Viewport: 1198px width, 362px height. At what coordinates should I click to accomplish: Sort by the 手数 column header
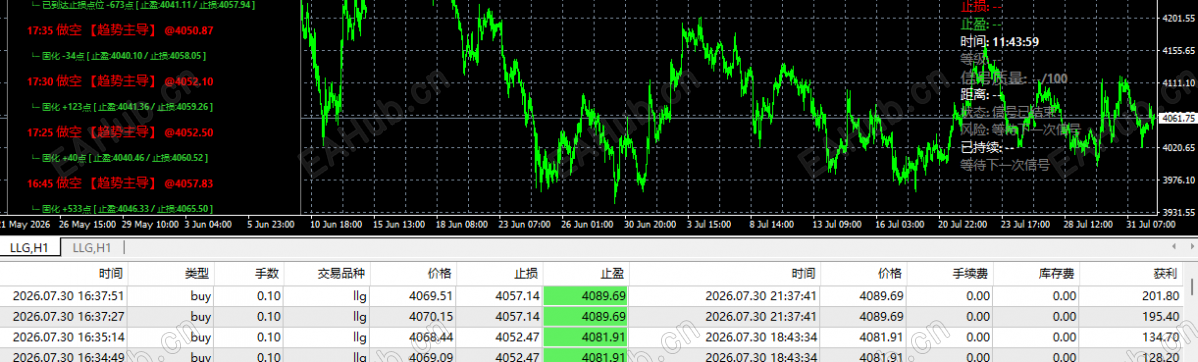(x=268, y=273)
